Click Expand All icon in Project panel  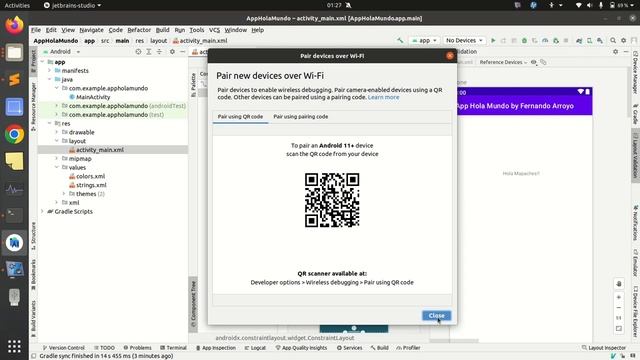tap(149, 52)
